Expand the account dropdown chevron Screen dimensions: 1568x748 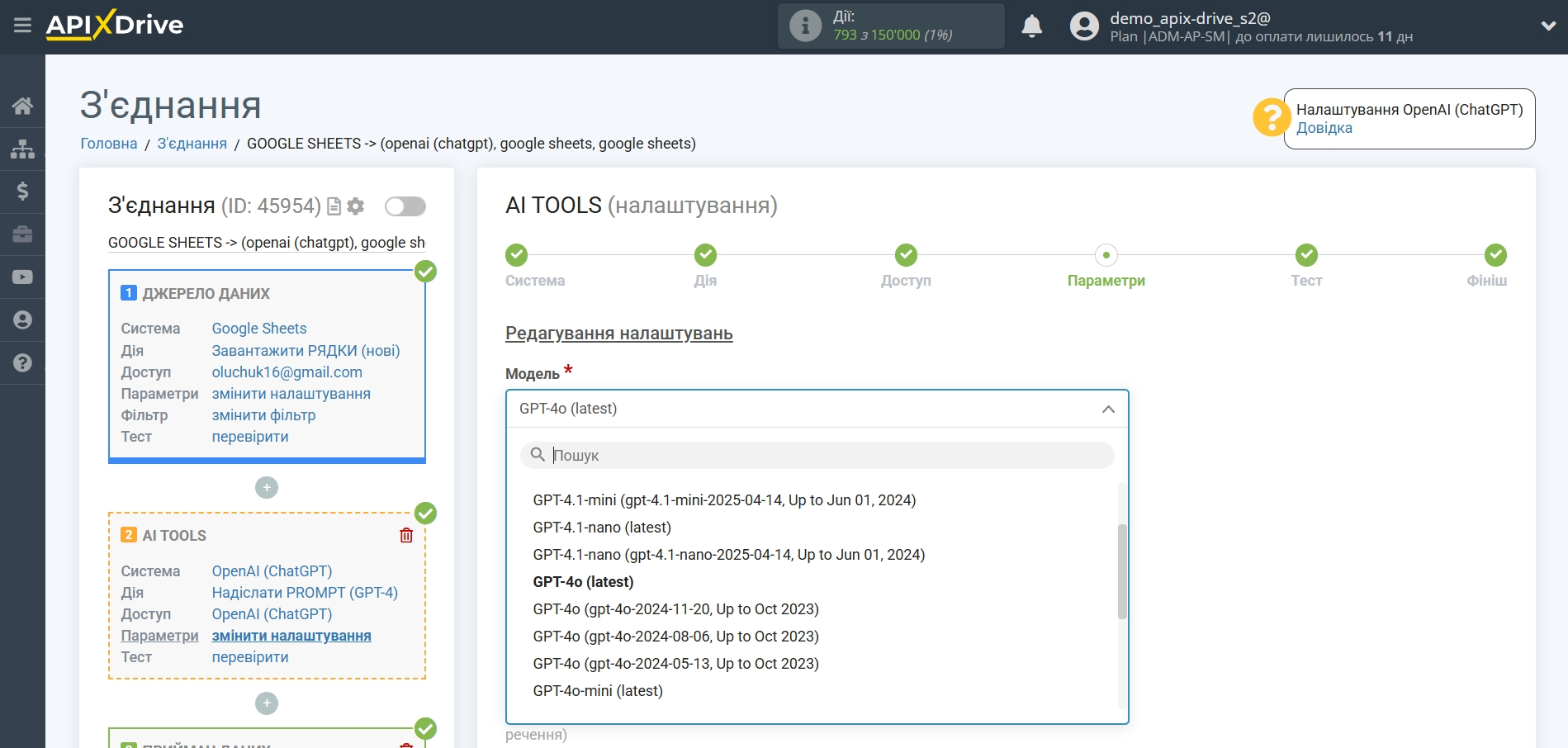click(x=1548, y=26)
